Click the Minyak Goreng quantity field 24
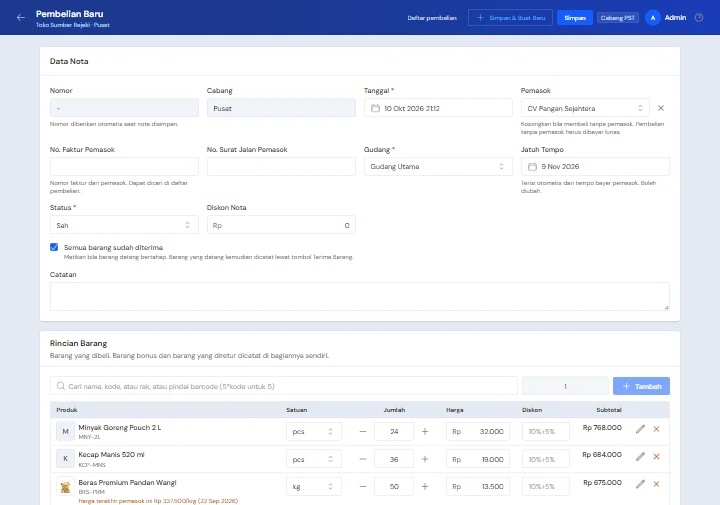 click(x=394, y=432)
